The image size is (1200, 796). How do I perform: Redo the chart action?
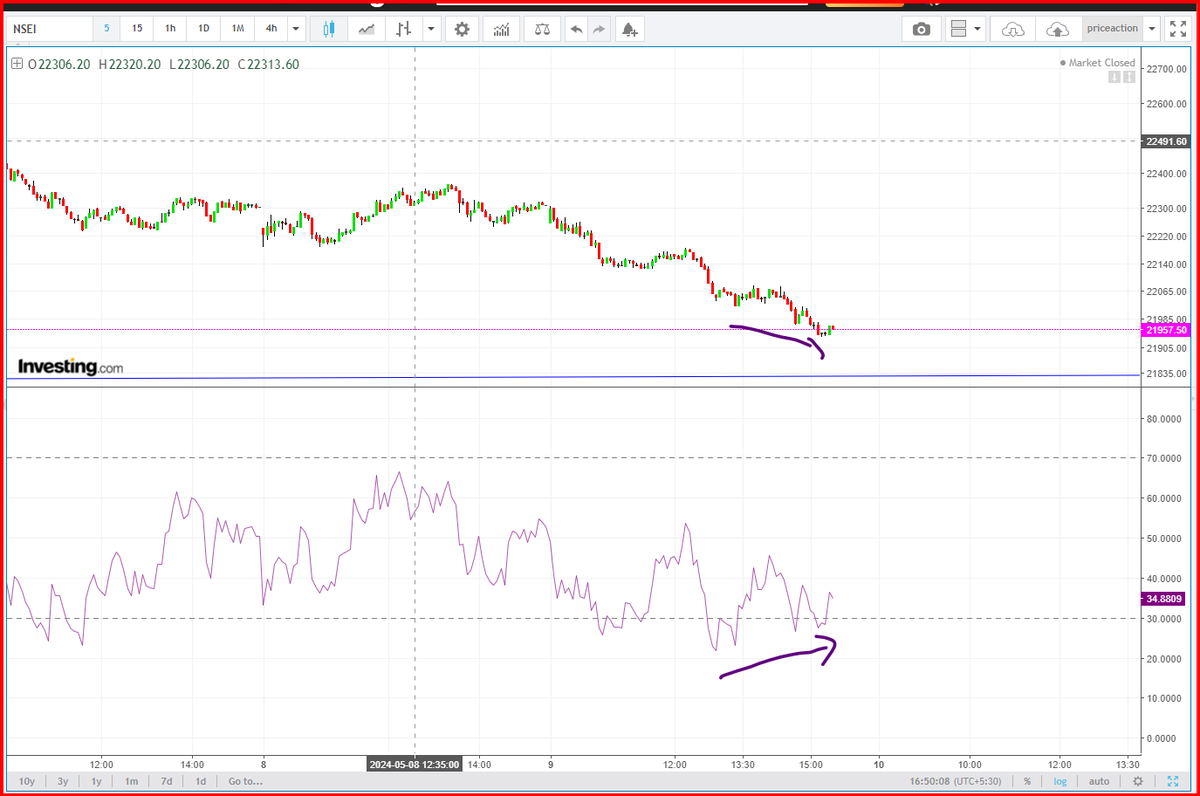(x=599, y=29)
